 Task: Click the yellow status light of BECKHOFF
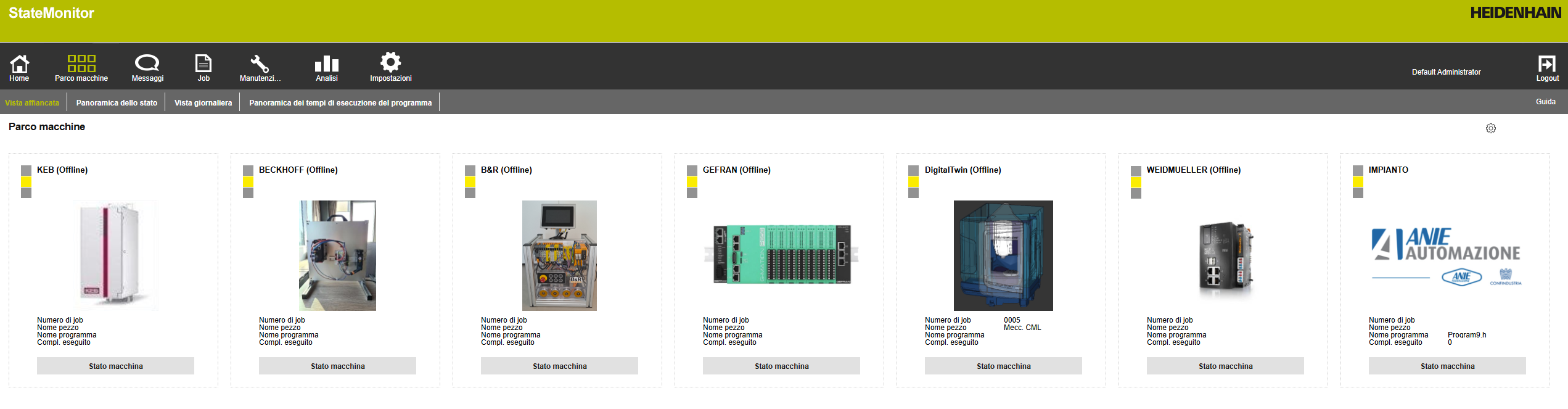click(248, 182)
